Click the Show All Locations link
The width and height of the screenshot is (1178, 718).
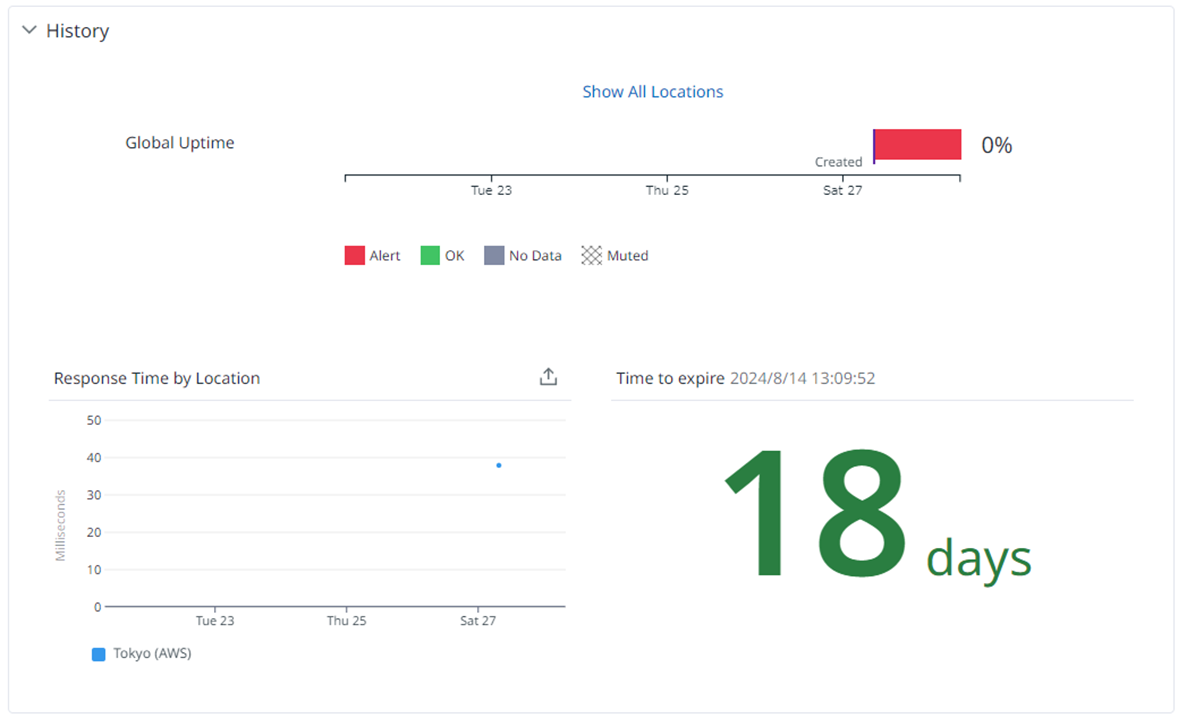click(x=652, y=92)
